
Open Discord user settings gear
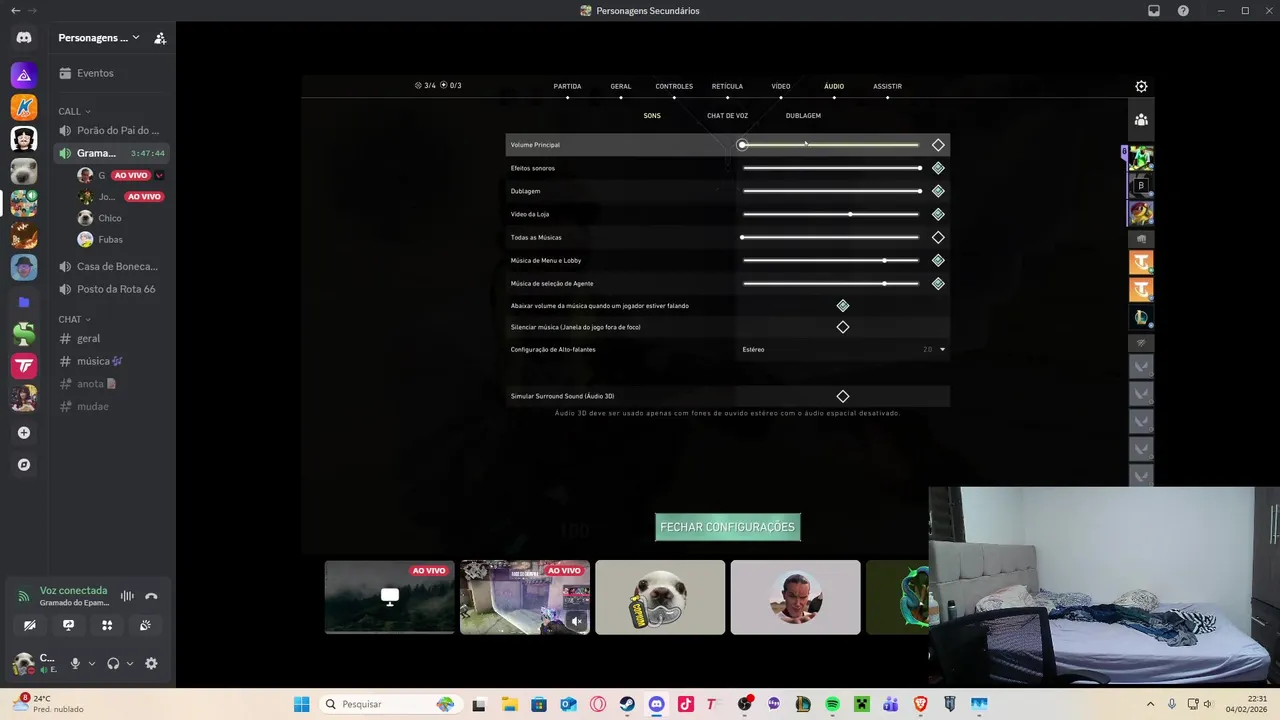click(151, 663)
